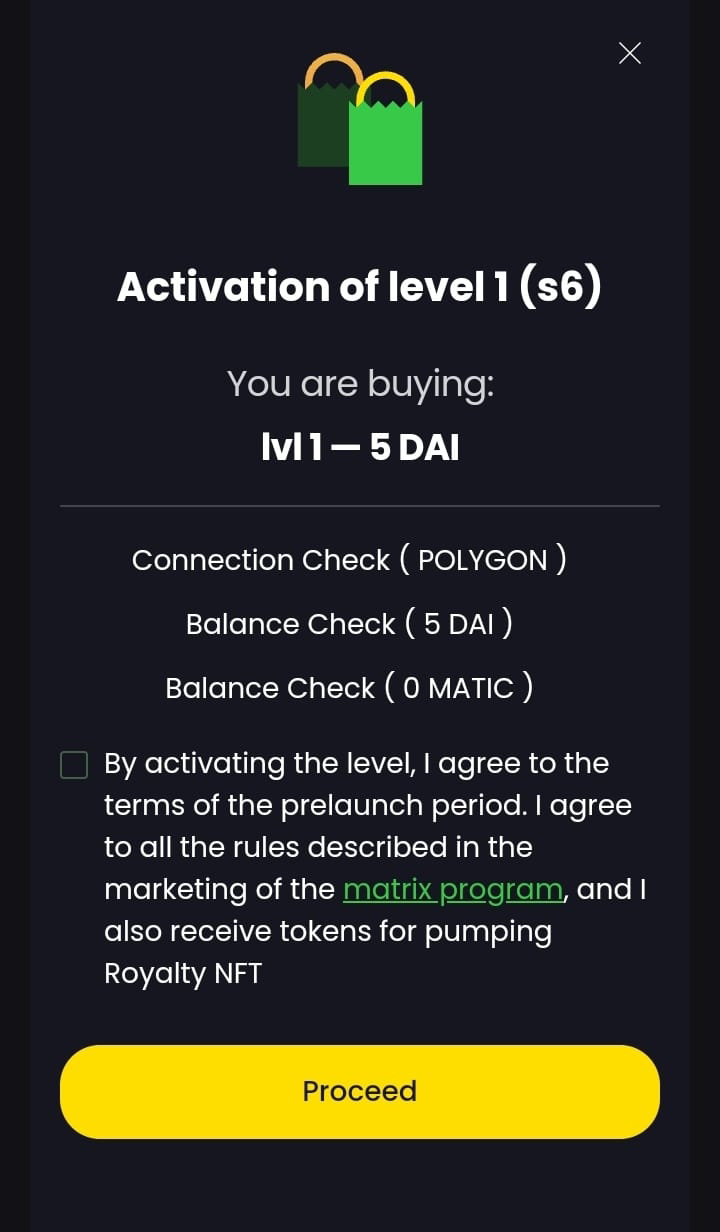Screen dimensions: 720x1232
Task: Click the You are buying label
Action: 360,383
